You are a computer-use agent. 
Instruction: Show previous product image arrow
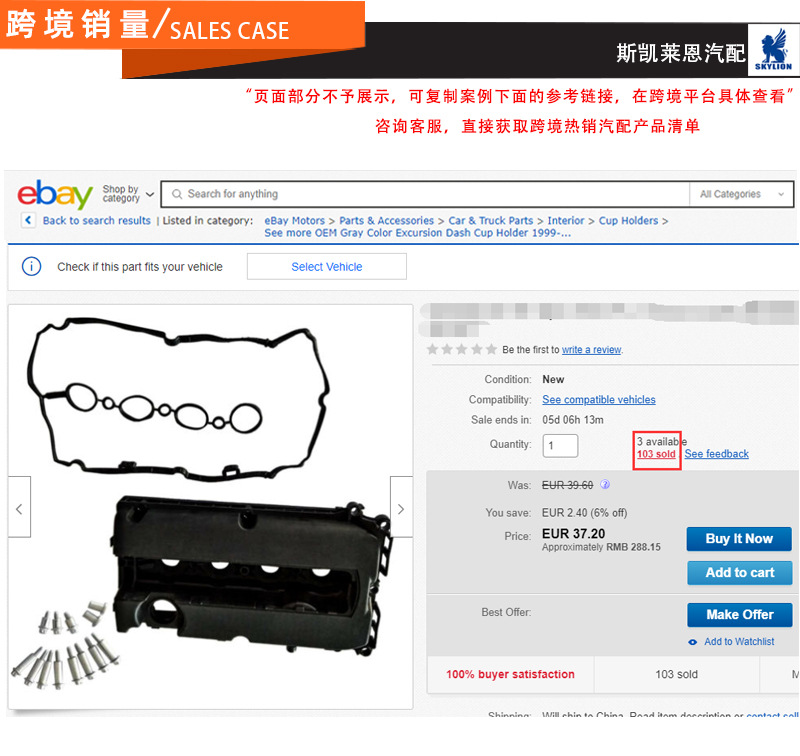19,507
